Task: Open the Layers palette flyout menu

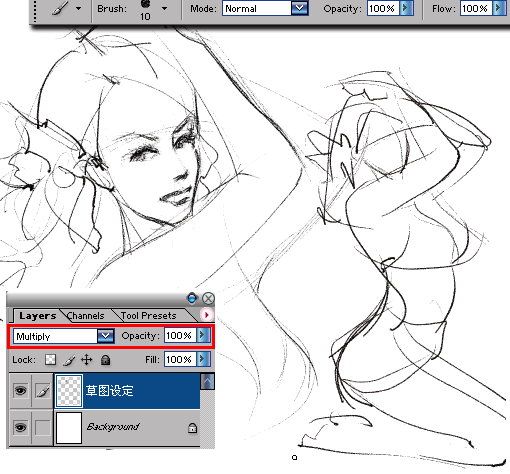Action: click(207, 315)
